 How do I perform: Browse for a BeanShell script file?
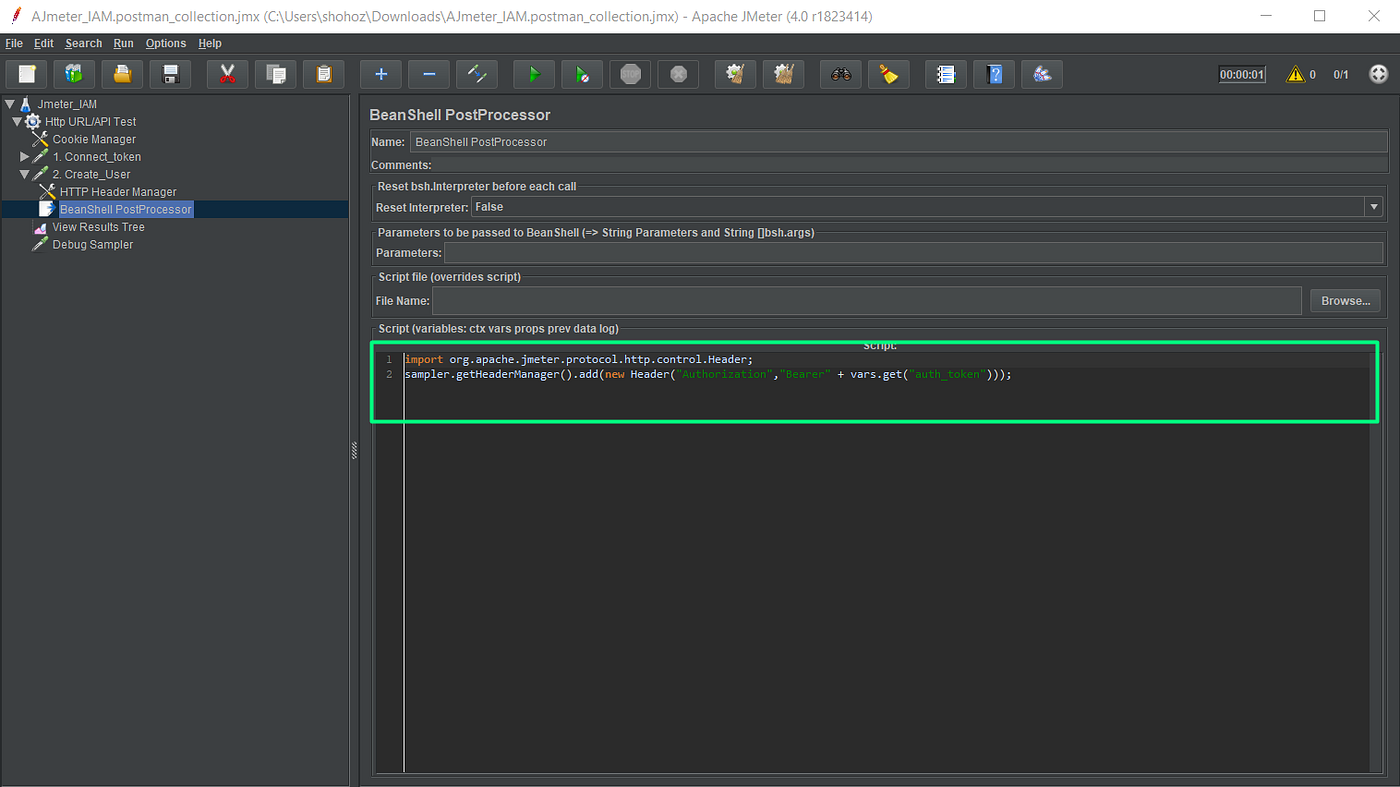pos(1344,300)
